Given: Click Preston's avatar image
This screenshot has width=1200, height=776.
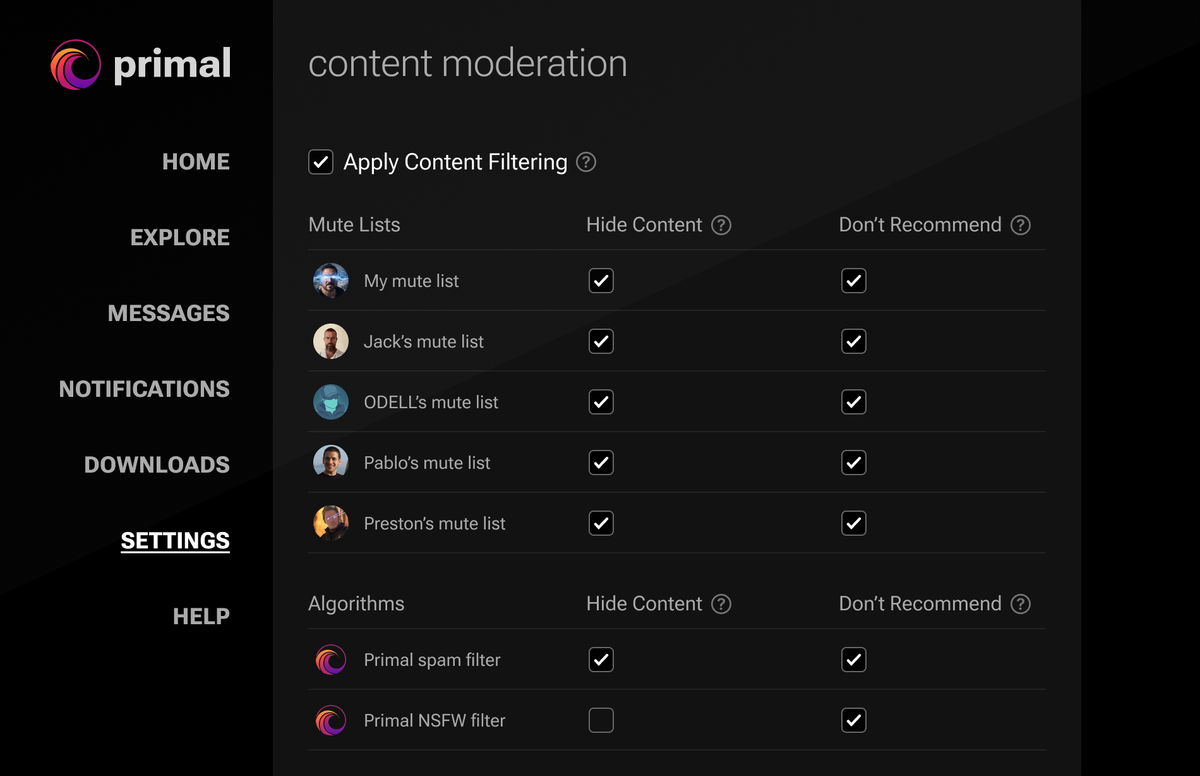Looking at the screenshot, I should click(x=331, y=523).
